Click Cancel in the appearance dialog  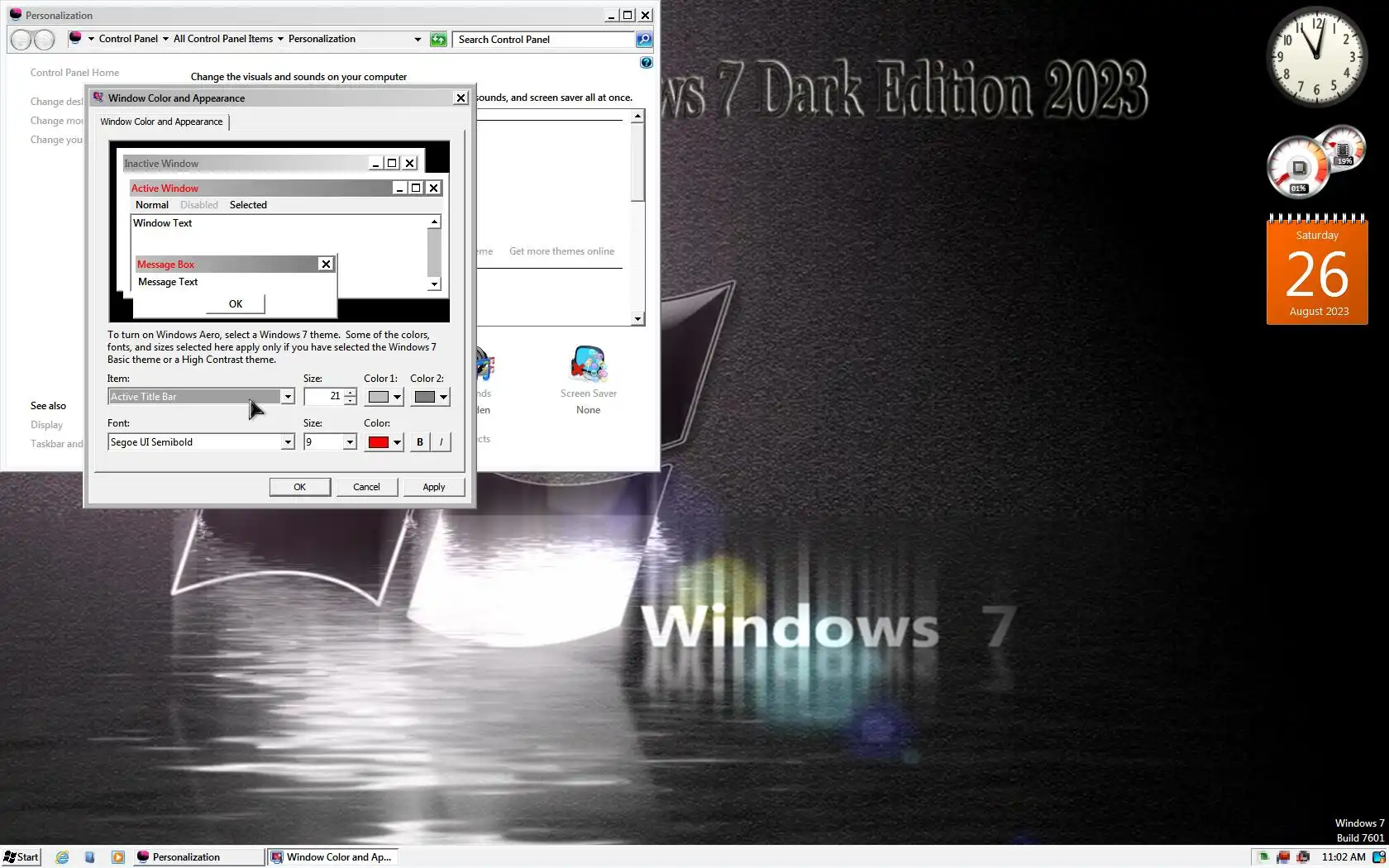tap(366, 487)
